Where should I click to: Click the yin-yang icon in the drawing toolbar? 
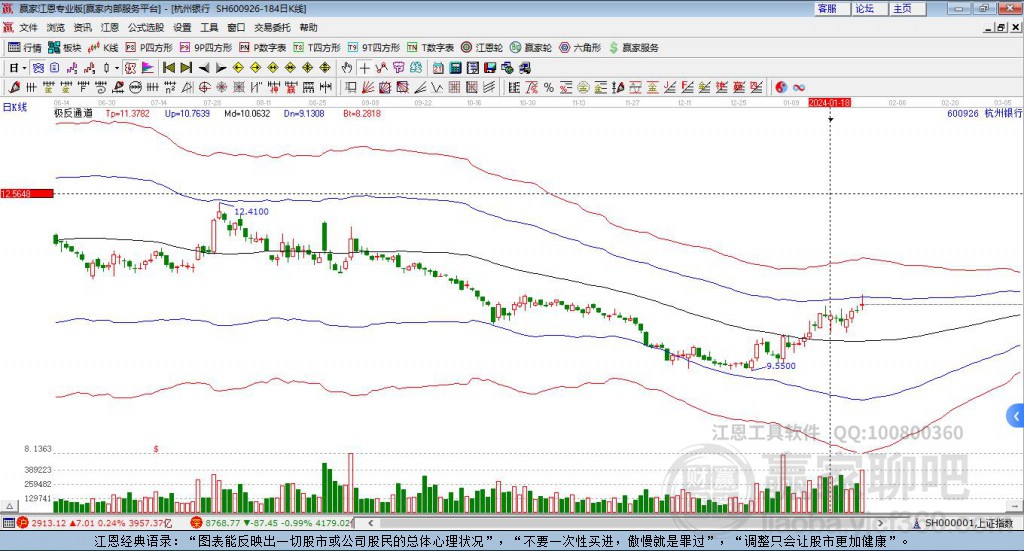[x=781, y=87]
